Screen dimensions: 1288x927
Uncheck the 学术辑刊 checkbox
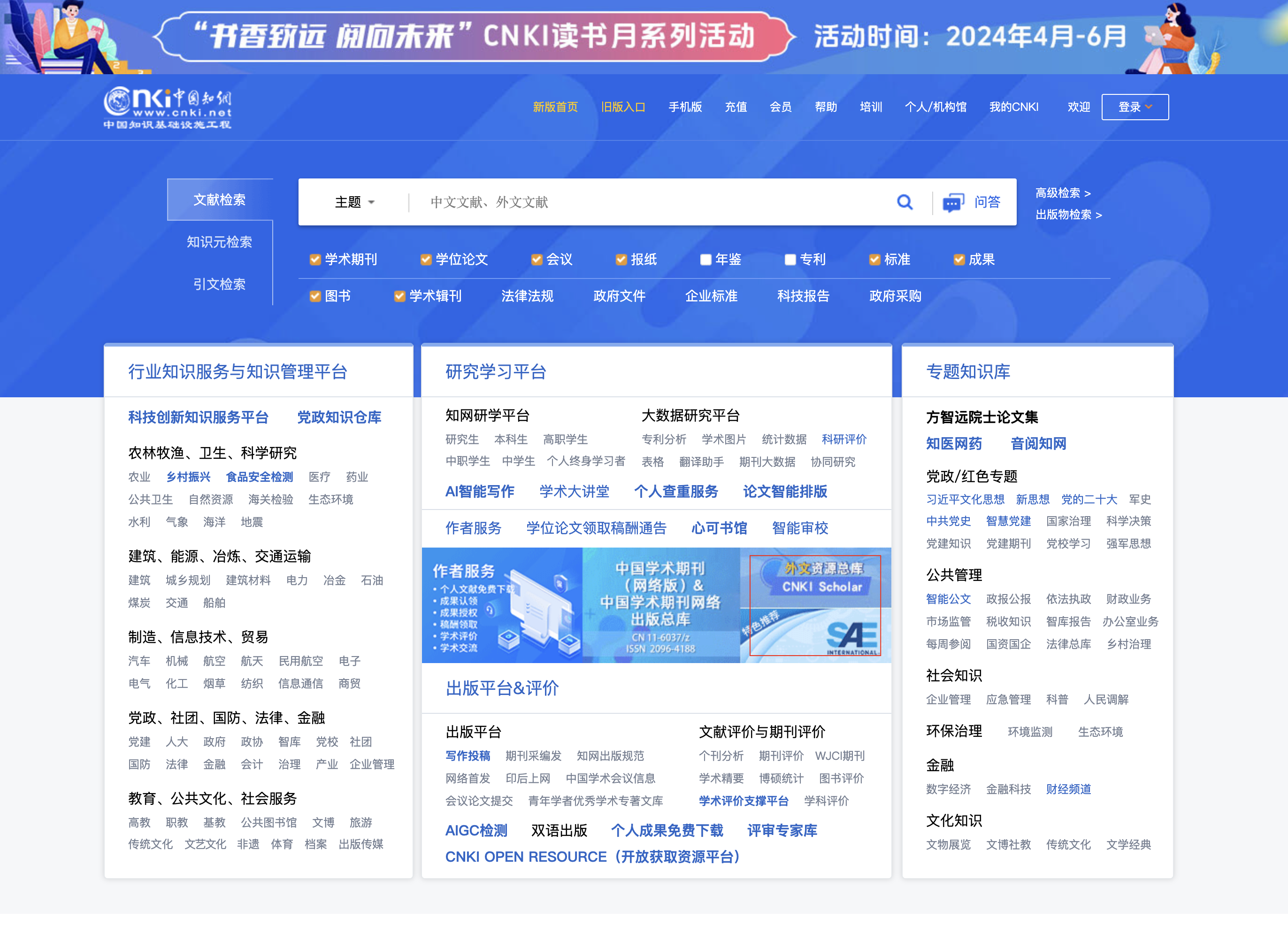[400, 296]
